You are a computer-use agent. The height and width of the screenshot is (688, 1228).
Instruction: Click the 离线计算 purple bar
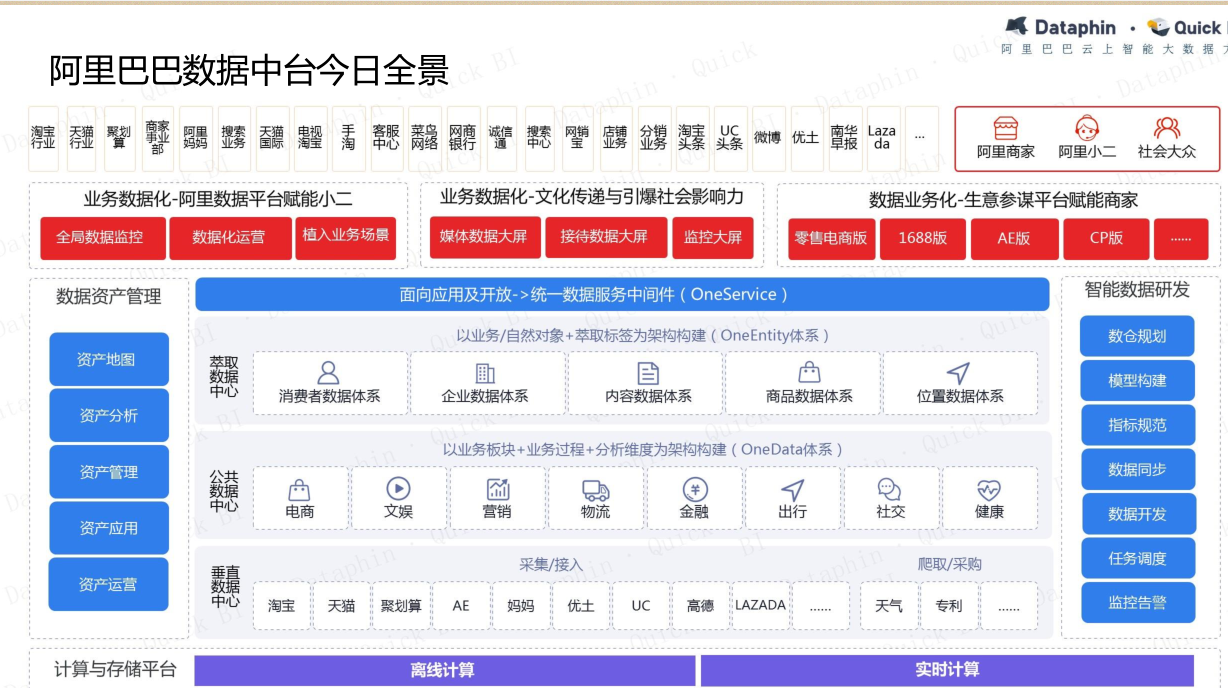[x=444, y=670]
